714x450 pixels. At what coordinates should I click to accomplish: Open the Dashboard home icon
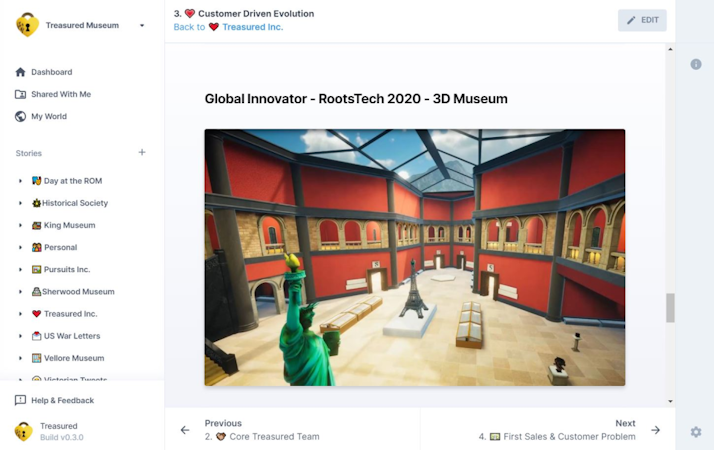click(x=20, y=72)
